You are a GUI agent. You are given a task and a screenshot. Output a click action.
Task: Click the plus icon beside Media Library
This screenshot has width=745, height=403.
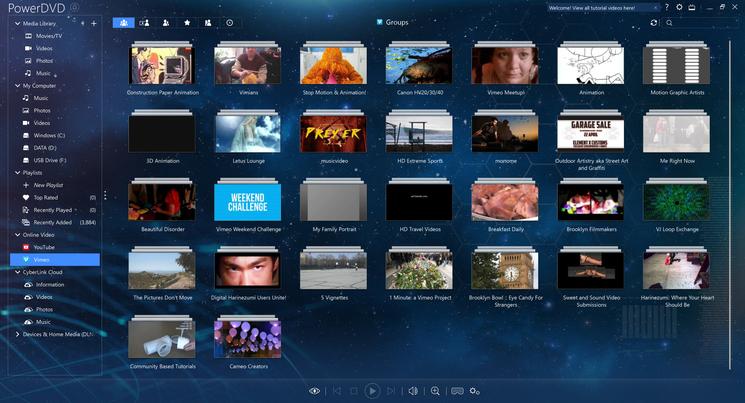coord(94,23)
